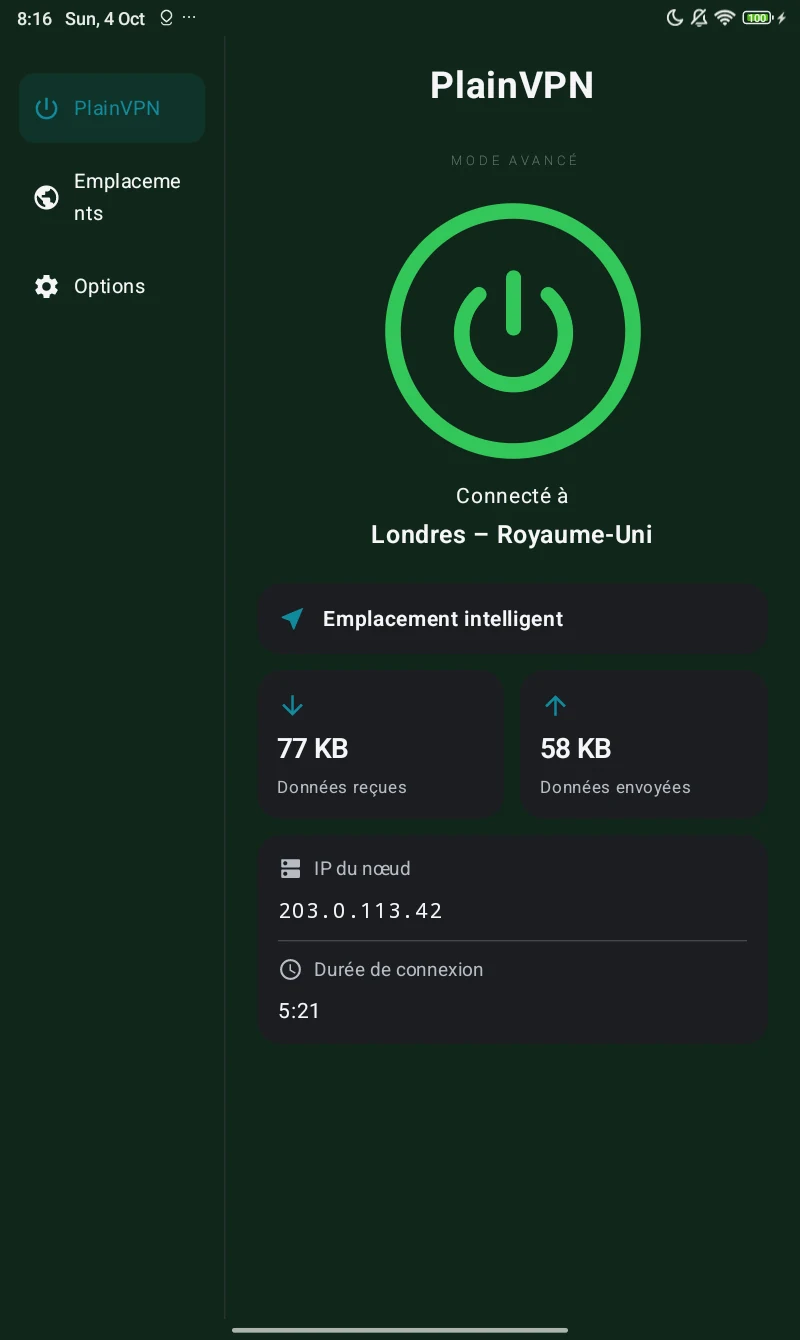The image size is (800, 1340).
Task: Click the 77 KB received data value
Action: click(312, 748)
